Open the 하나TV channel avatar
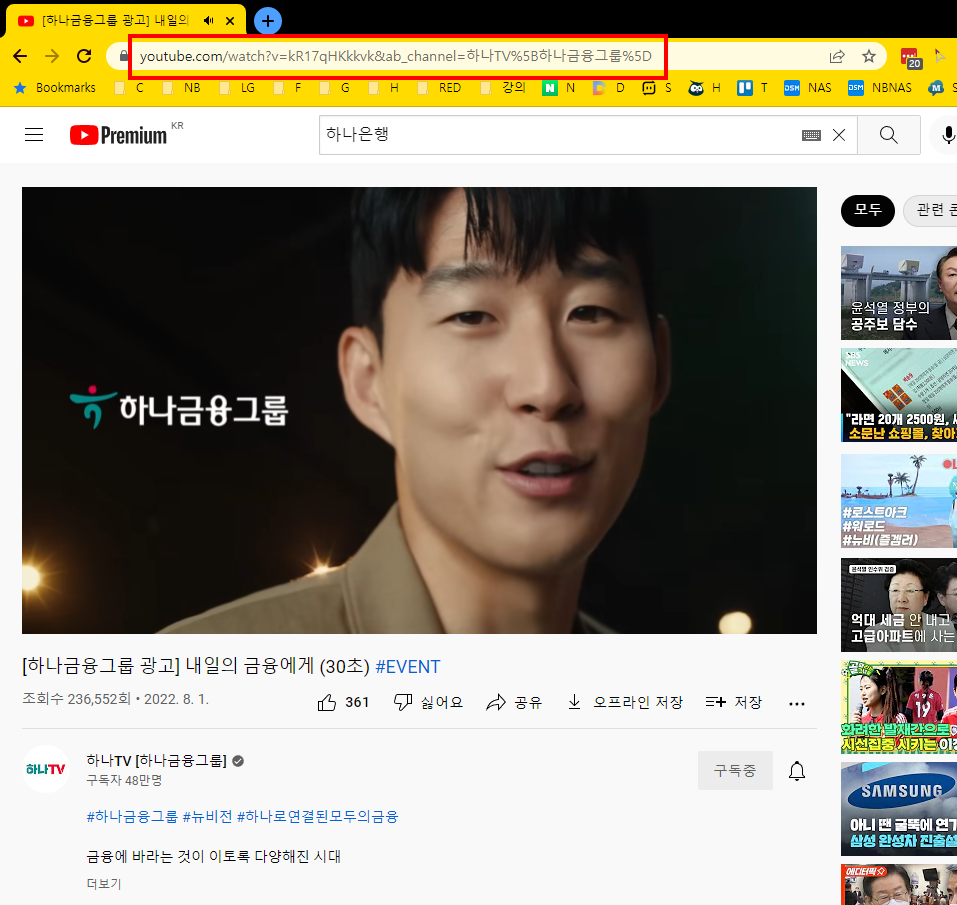Viewport: 957px width, 905px height. 46,769
